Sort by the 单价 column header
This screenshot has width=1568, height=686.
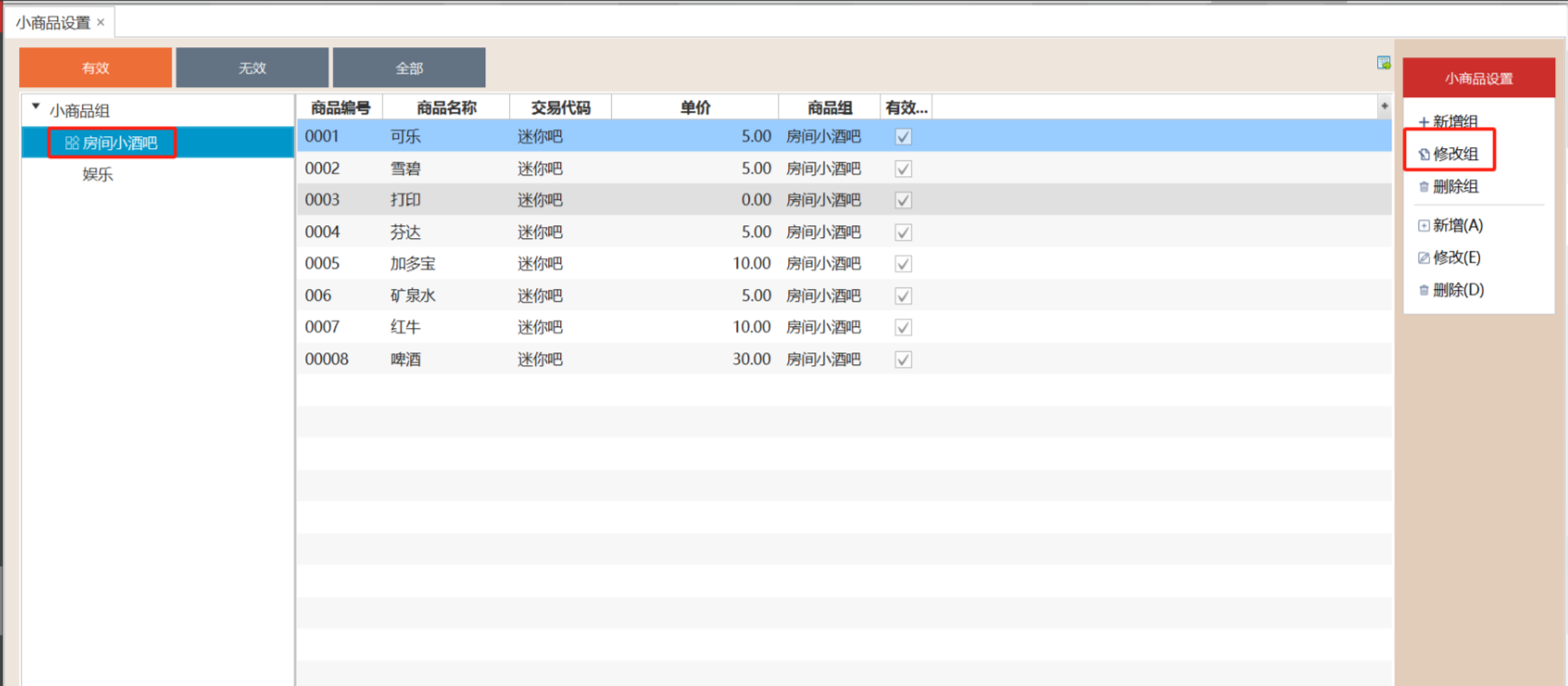[694, 107]
